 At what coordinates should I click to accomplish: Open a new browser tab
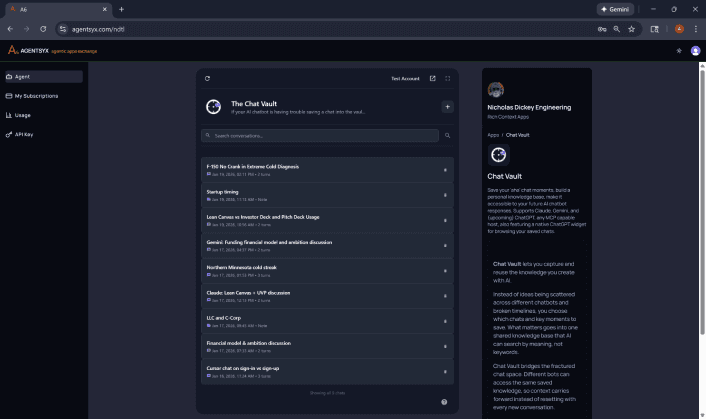tap(121, 9)
